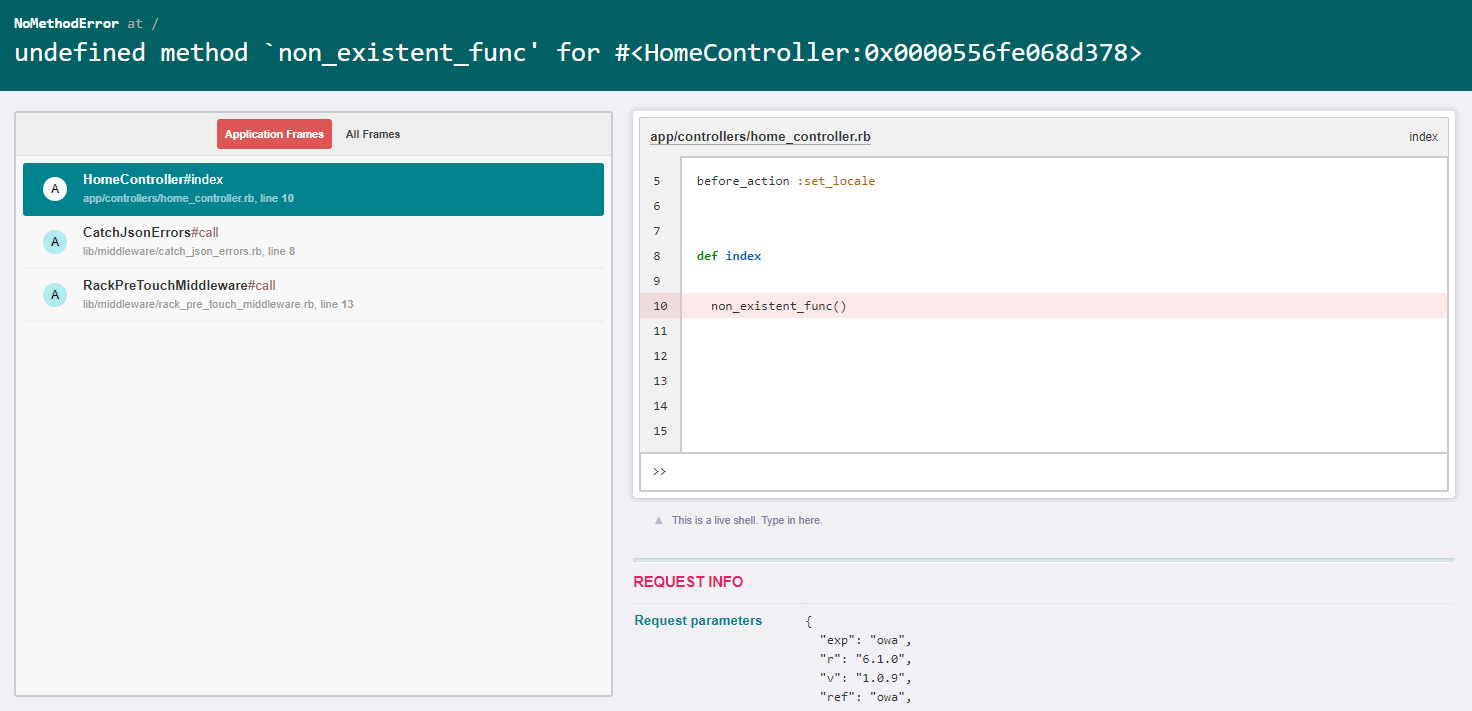Click path lib/middleware/rack_pre_touch_middleware.rb, line 13
The width and height of the screenshot is (1472, 711).
218,304
